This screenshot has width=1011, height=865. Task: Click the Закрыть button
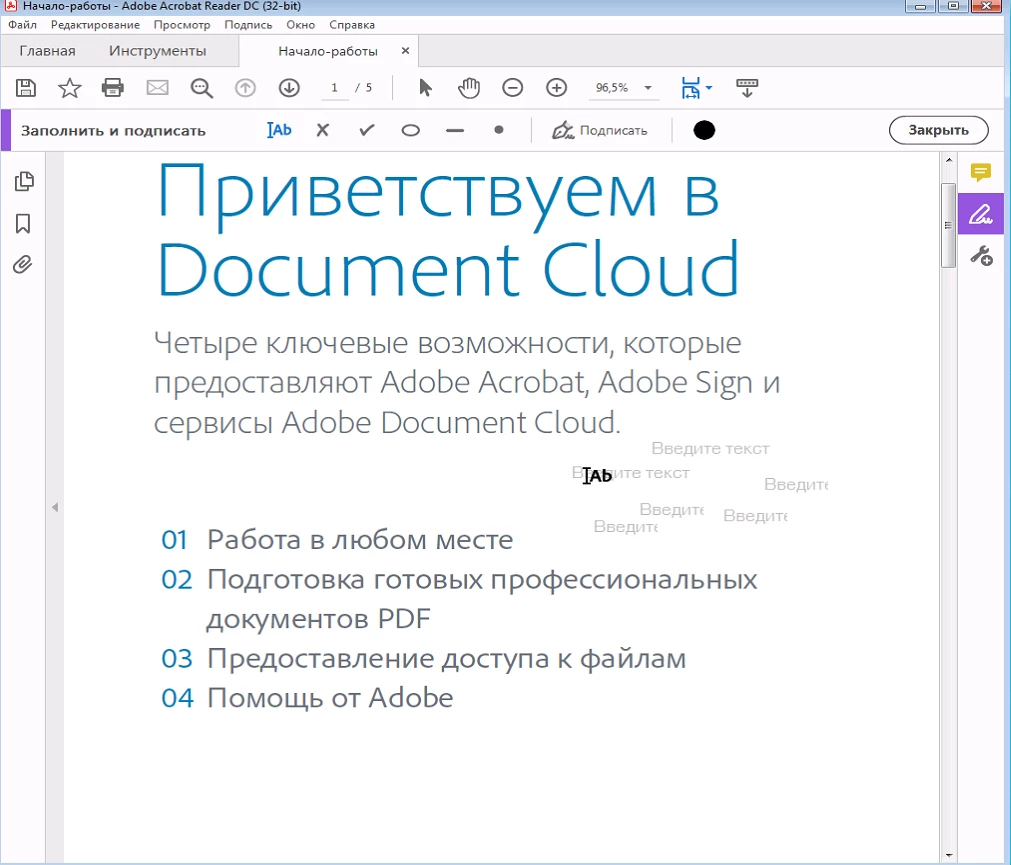(x=938, y=130)
